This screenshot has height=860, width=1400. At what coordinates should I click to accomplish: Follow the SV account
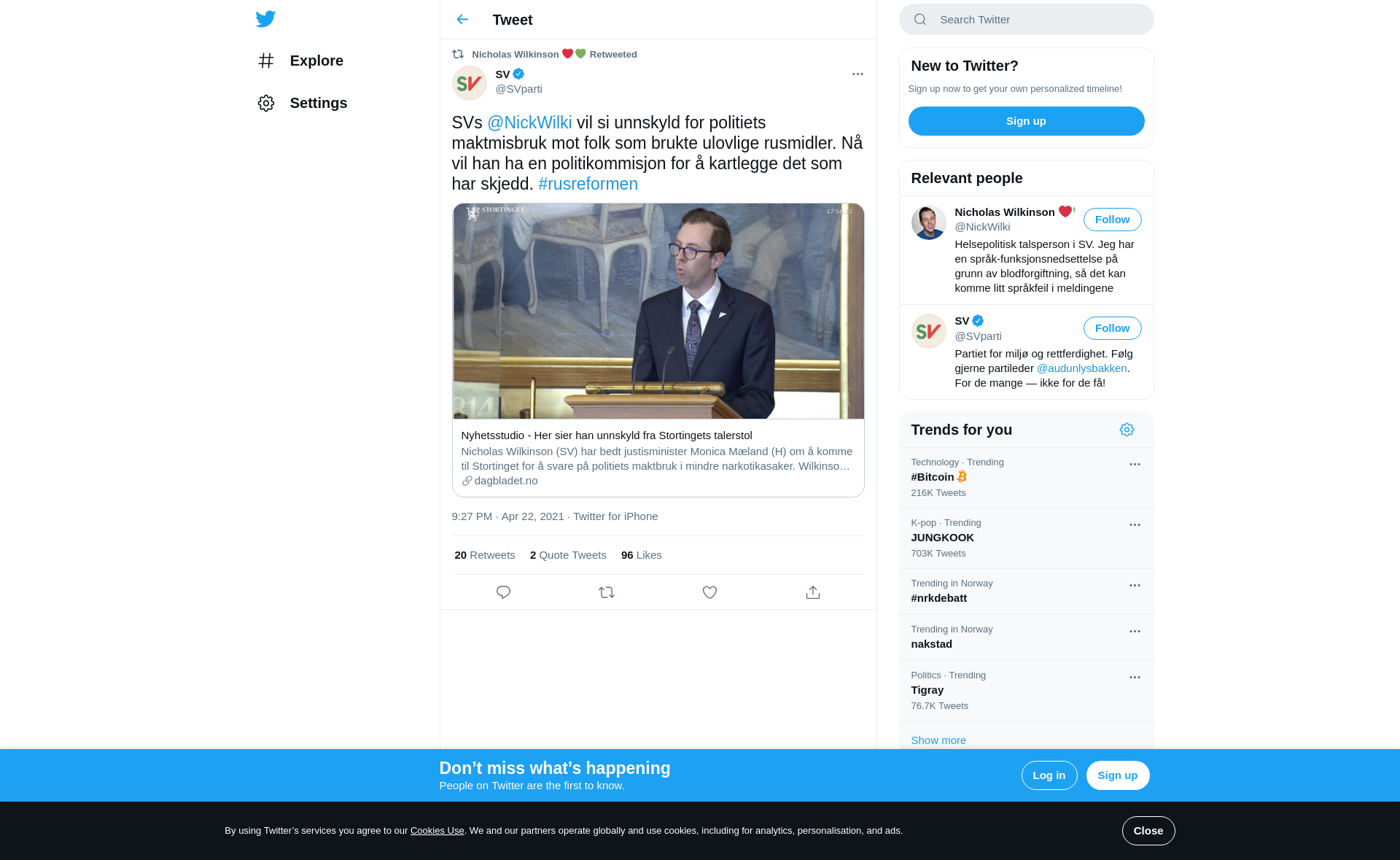[1112, 328]
